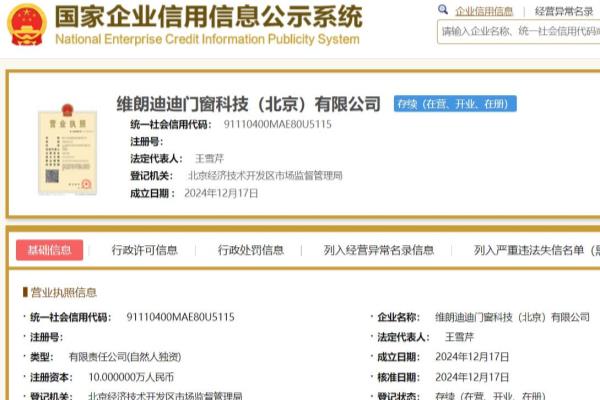Open the business license thumbnail image
Image resolution: width=600 pixels, height=400 pixels.
click(67, 150)
